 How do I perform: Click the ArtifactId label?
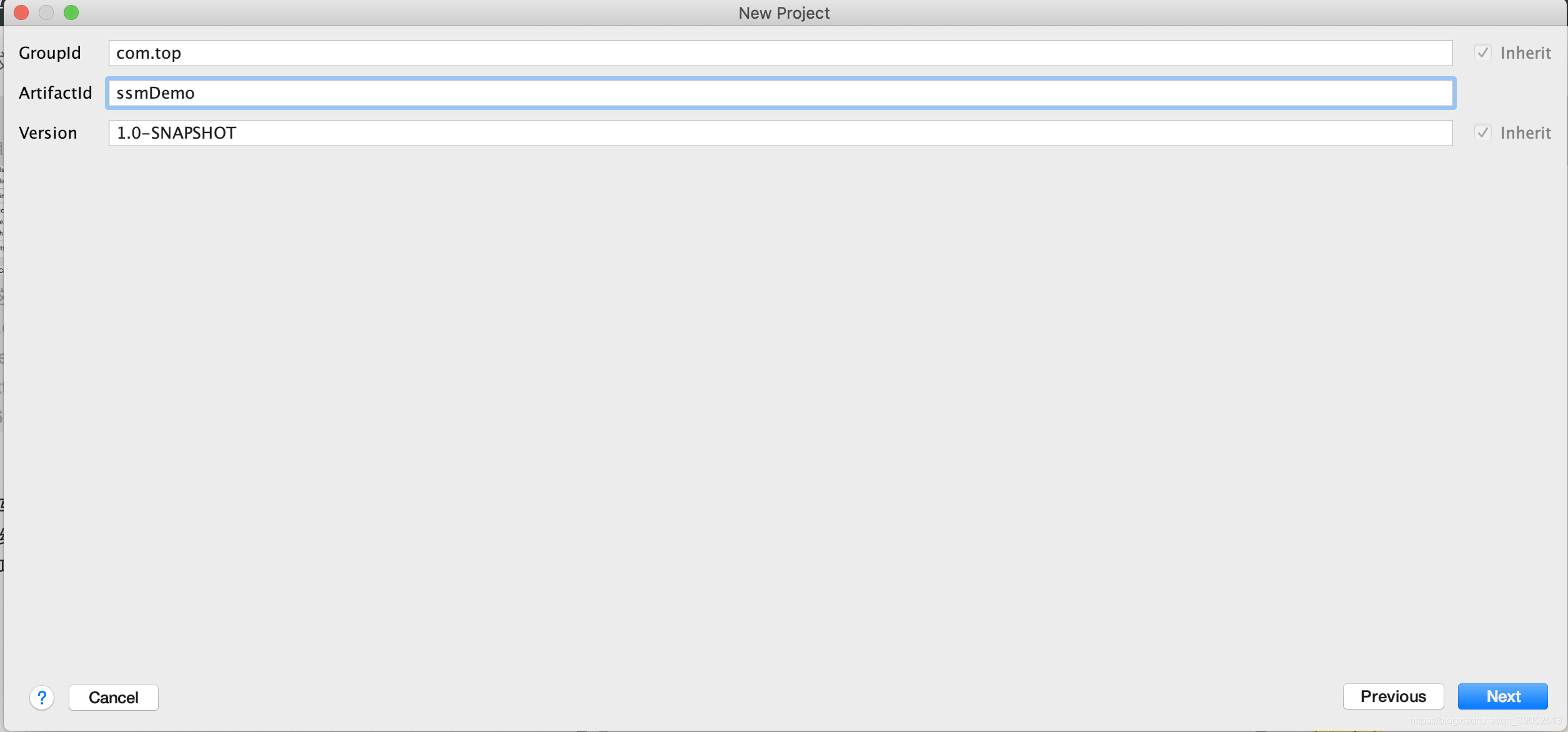click(56, 93)
